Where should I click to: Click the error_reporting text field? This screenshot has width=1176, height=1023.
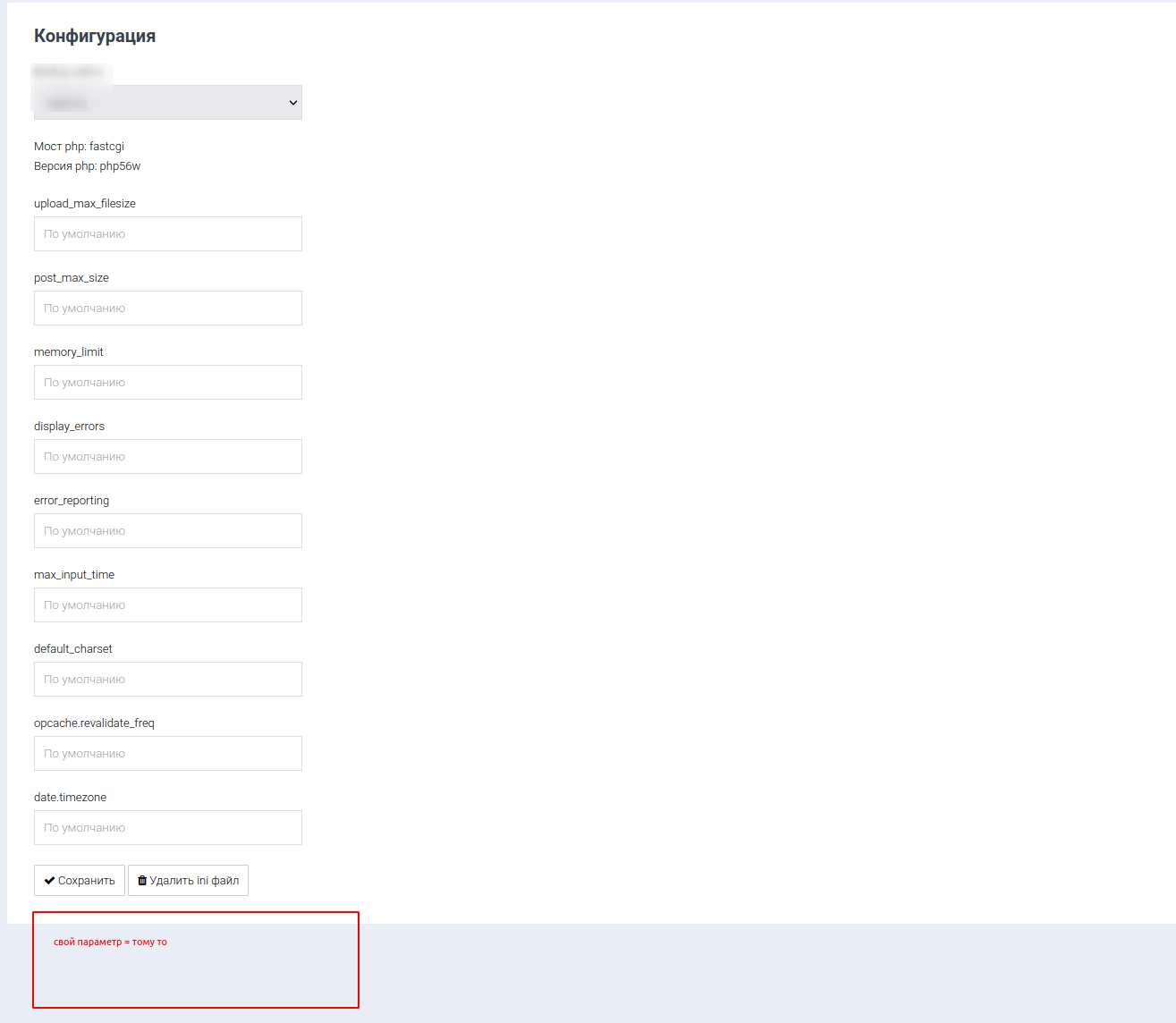coord(167,531)
